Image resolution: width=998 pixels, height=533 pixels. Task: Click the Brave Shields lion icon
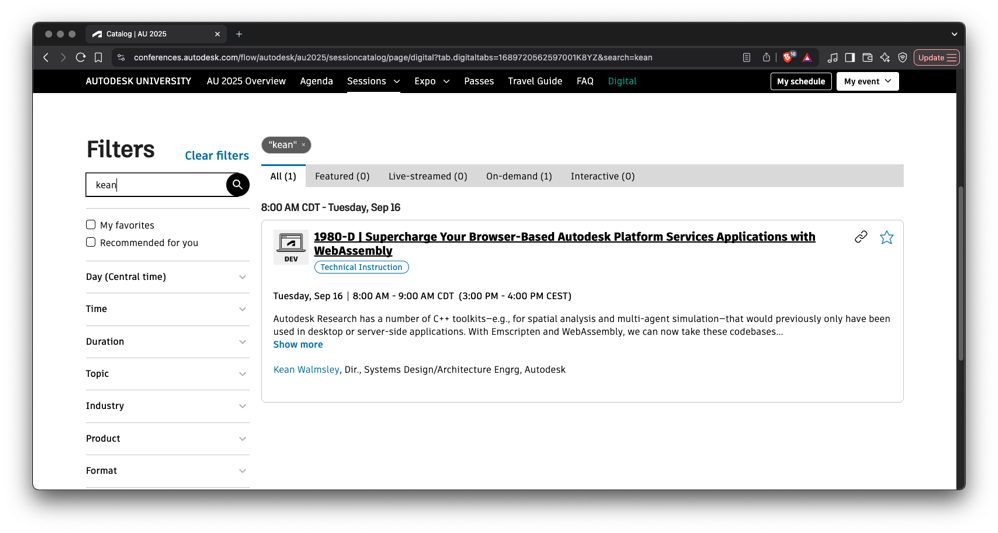coord(788,58)
